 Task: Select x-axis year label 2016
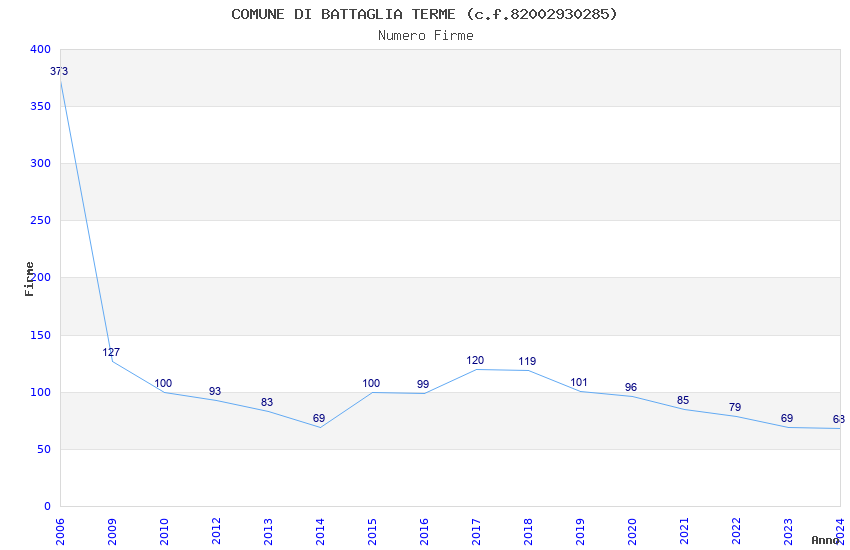coord(424,531)
